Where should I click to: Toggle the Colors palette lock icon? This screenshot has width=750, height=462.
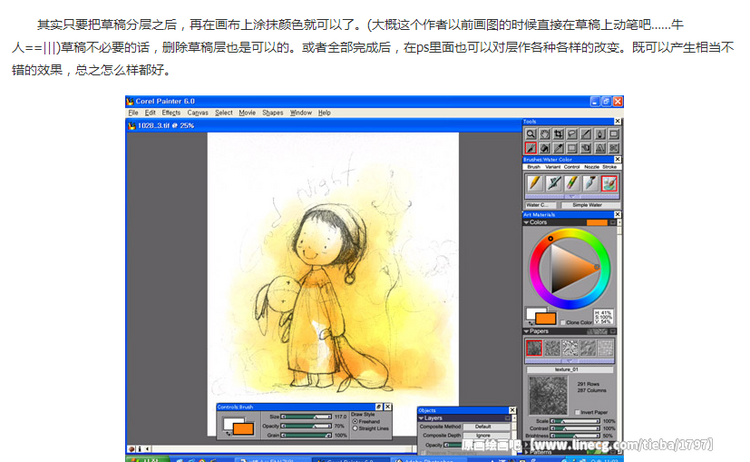pos(613,222)
